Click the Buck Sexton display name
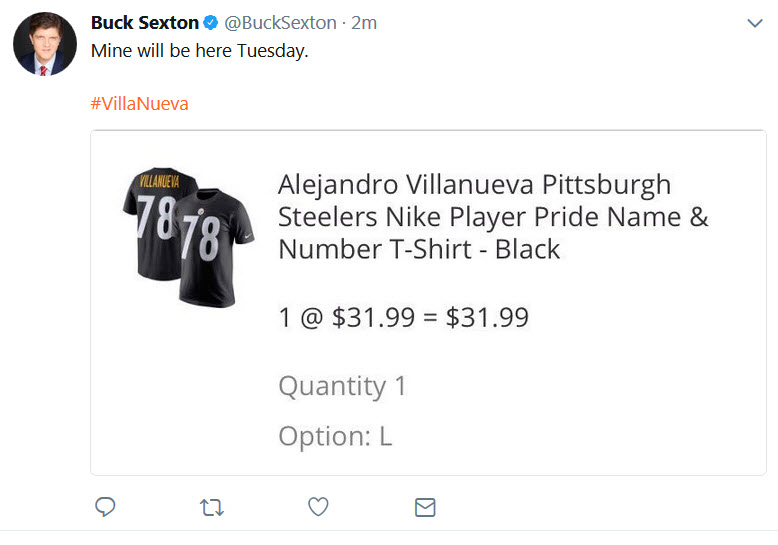Image resolution: width=778 pixels, height=545 pixels. tap(145, 23)
